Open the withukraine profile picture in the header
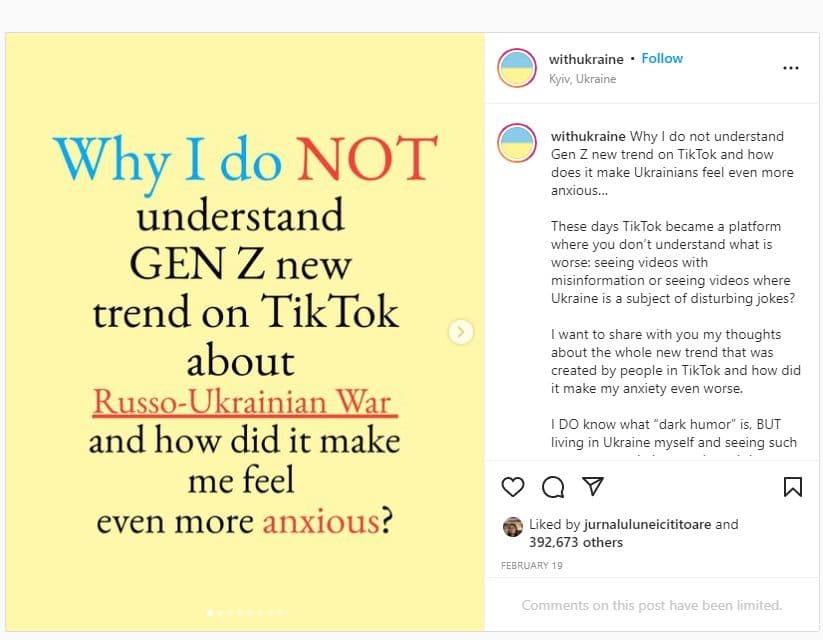Image resolution: width=823 pixels, height=640 pixels. (x=517, y=68)
